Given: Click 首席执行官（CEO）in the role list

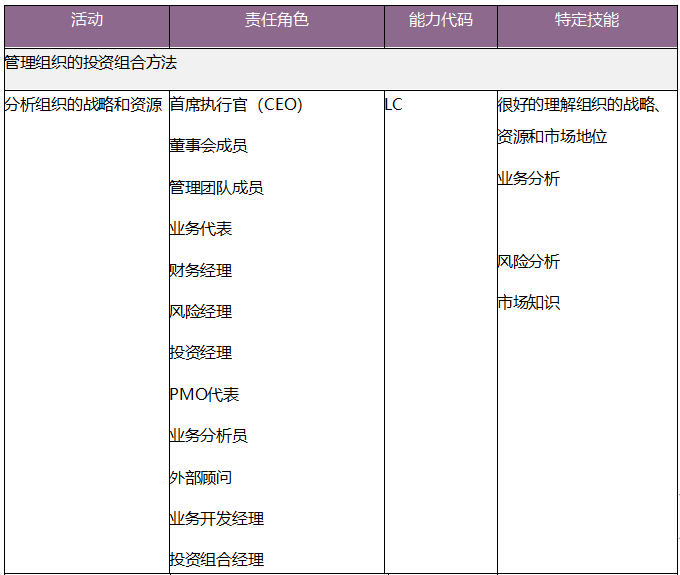Looking at the screenshot, I should (x=236, y=104).
